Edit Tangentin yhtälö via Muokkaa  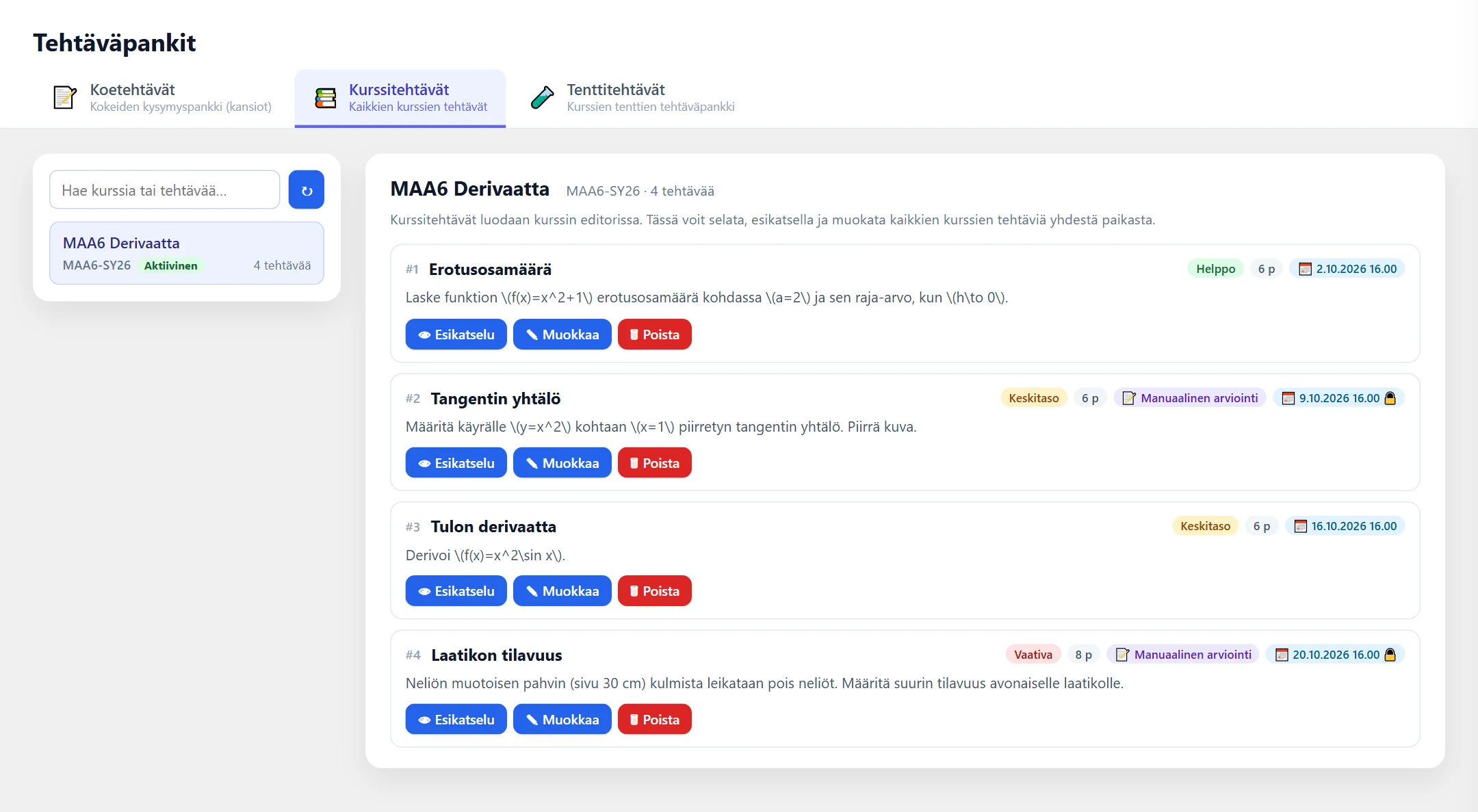[x=562, y=463]
